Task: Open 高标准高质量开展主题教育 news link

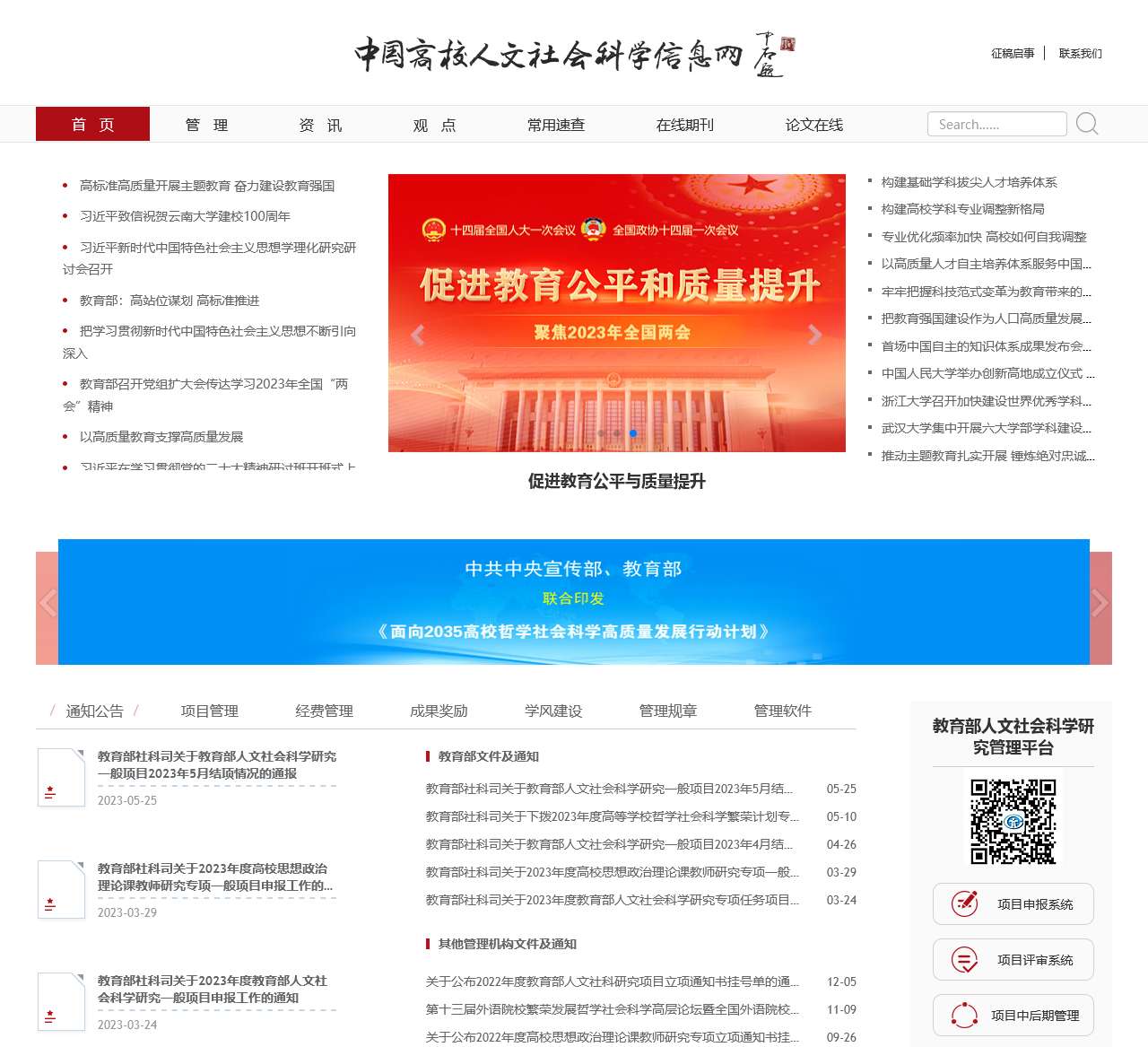Action: 207,186
